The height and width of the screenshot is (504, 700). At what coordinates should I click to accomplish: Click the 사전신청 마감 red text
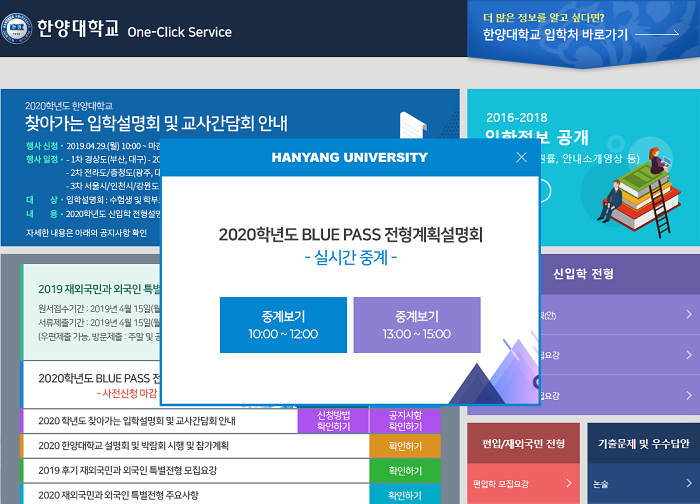point(127,393)
